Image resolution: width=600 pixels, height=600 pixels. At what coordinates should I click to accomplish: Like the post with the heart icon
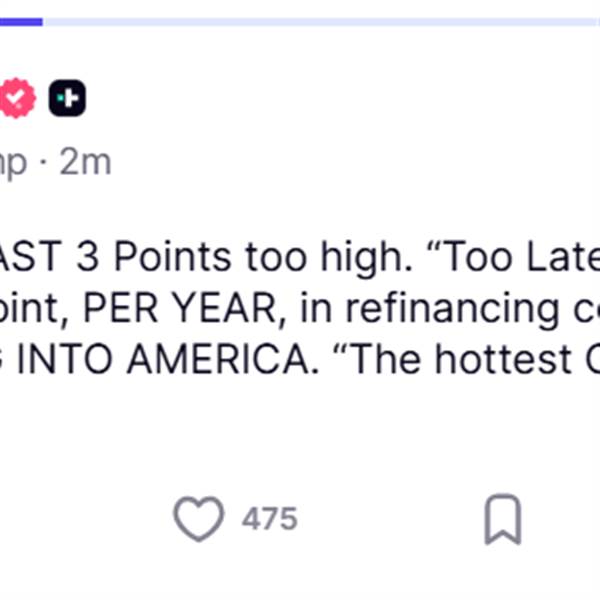point(199,519)
